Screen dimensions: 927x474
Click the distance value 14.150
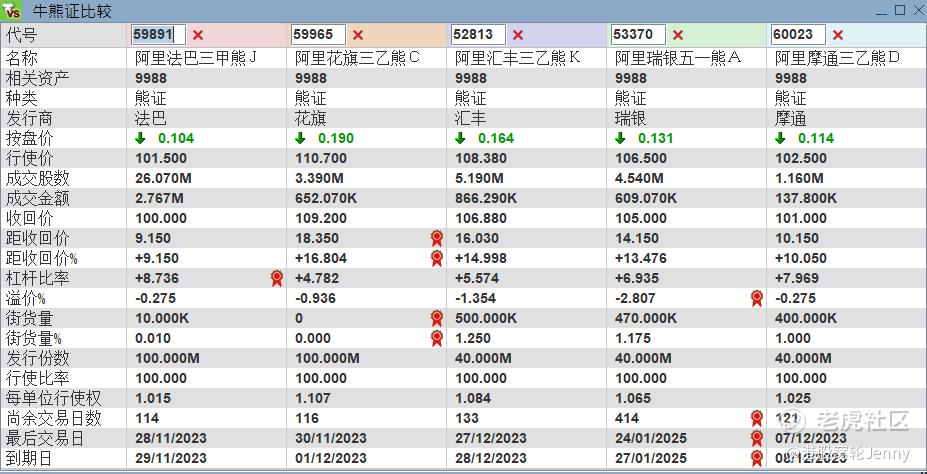637,238
